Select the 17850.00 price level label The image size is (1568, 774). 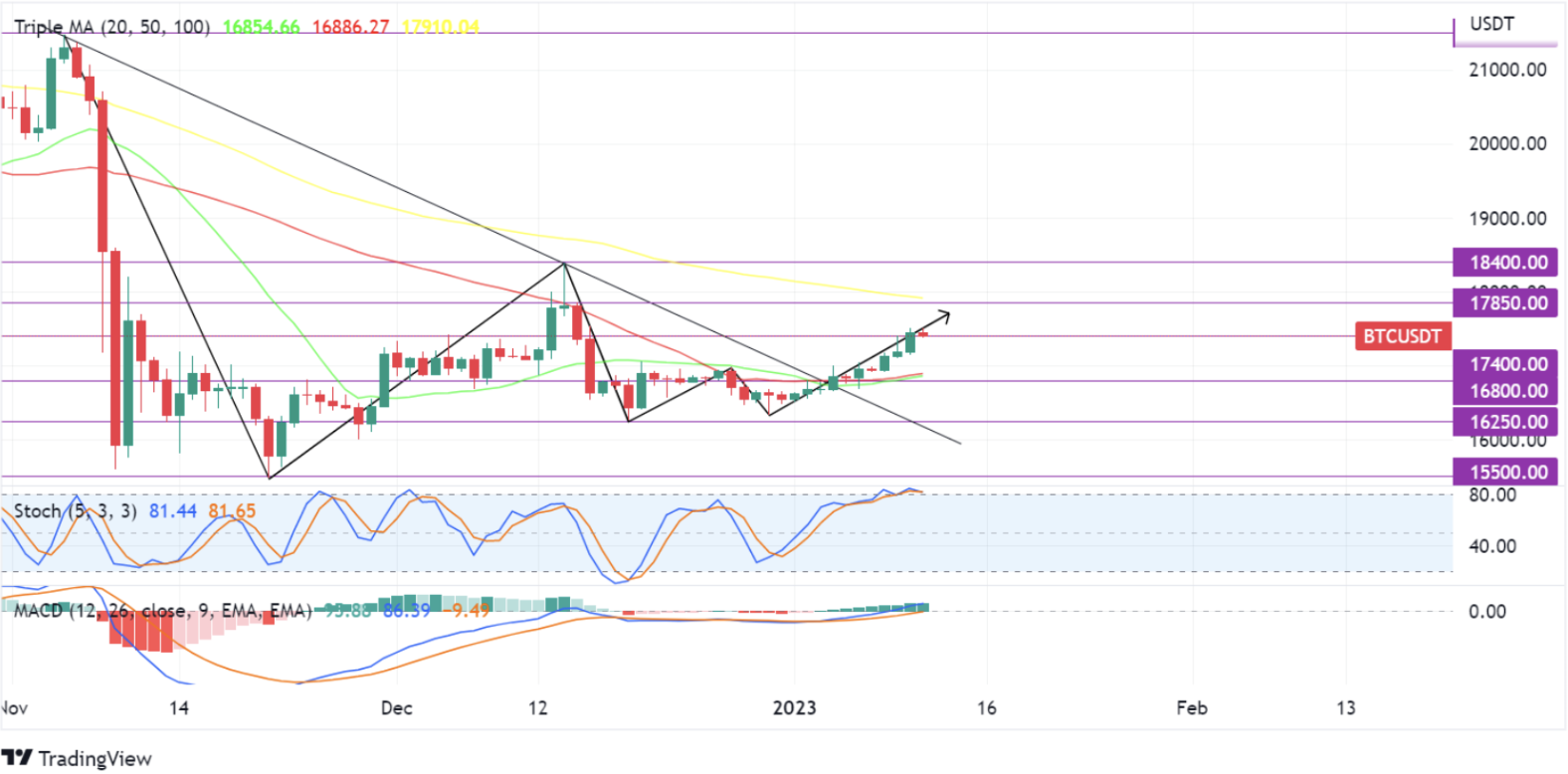tap(1505, 303)
